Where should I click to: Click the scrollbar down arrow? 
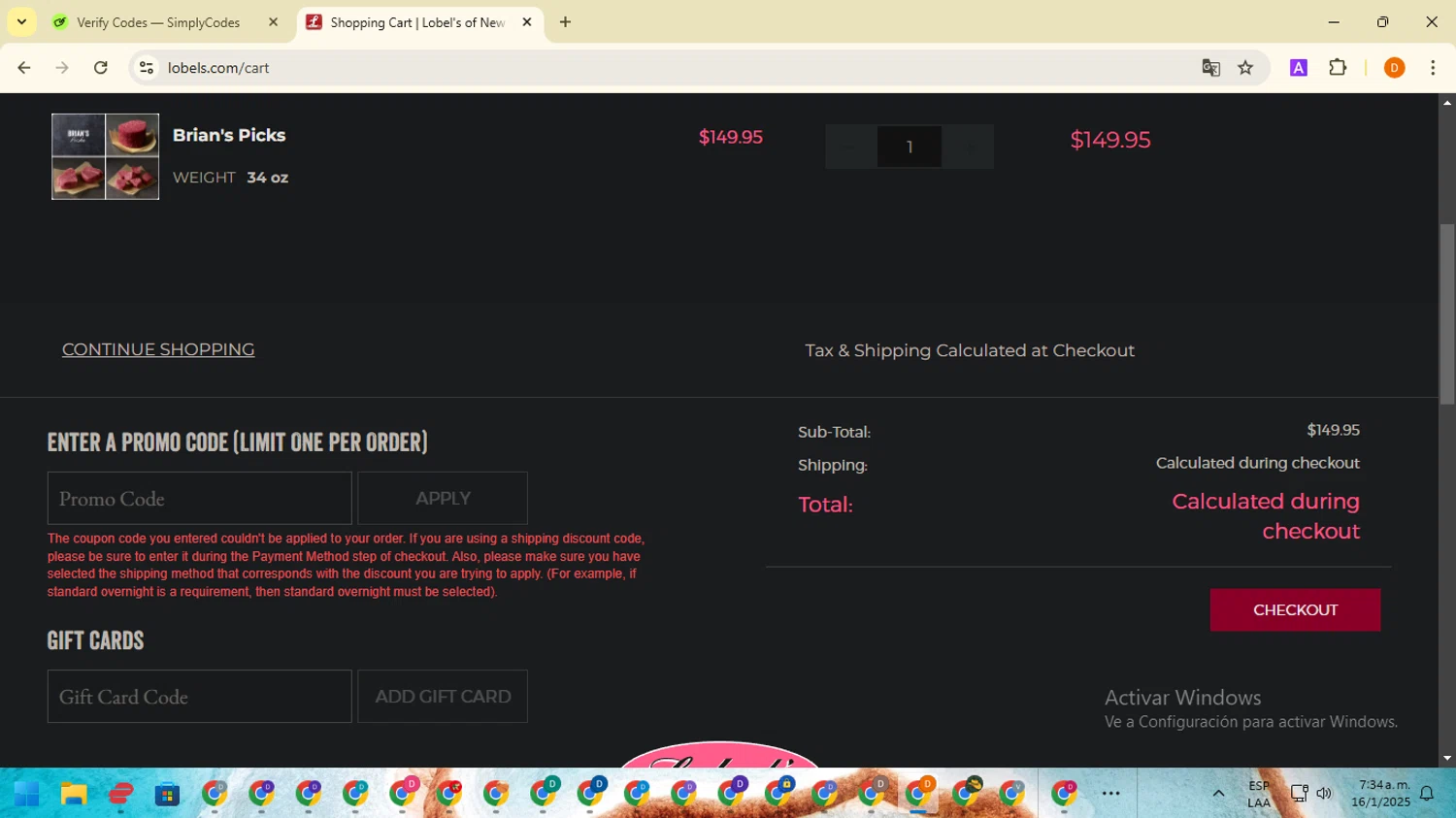click(x=1447, y=759)
